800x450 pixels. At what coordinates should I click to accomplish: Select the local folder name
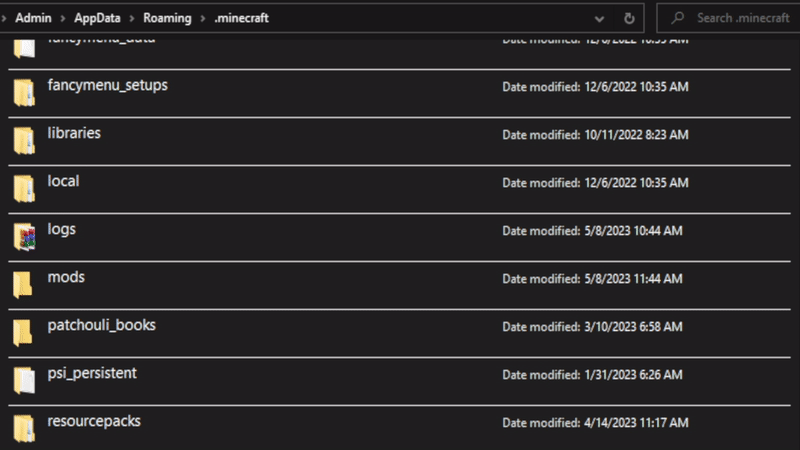[x=63, y=181]
